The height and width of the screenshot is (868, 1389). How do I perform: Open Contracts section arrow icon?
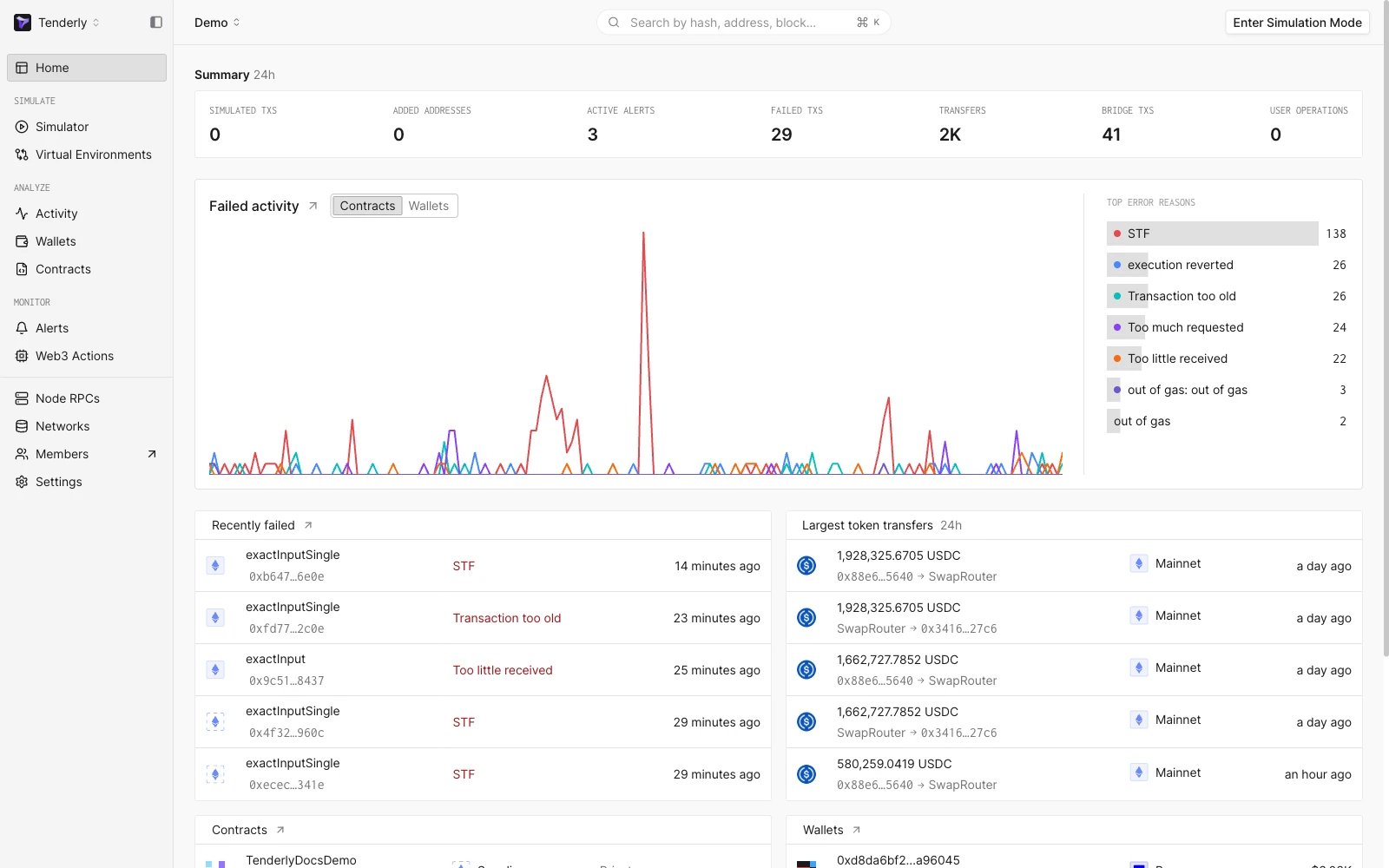(280, 830)
